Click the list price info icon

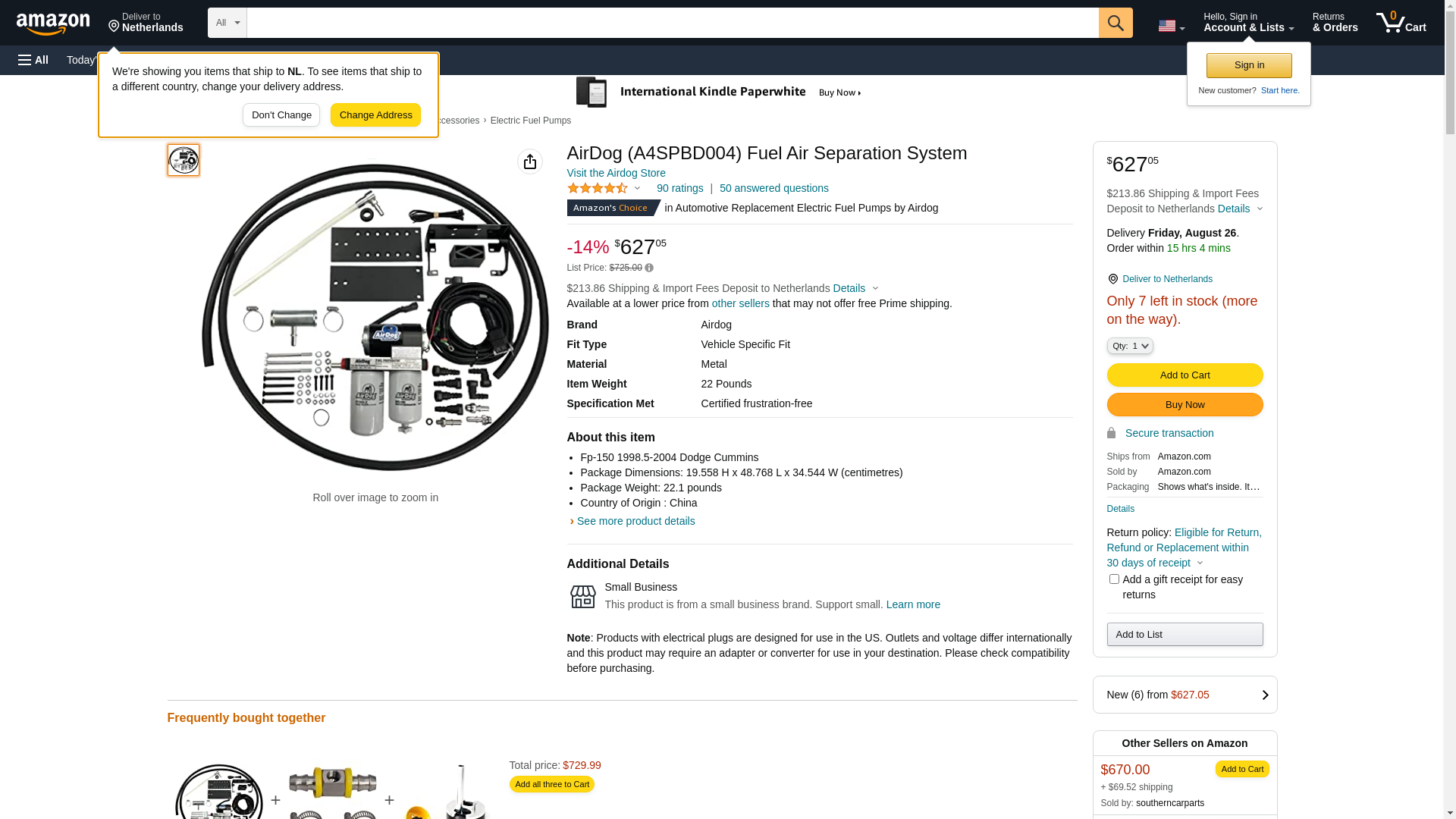(649, 268)
